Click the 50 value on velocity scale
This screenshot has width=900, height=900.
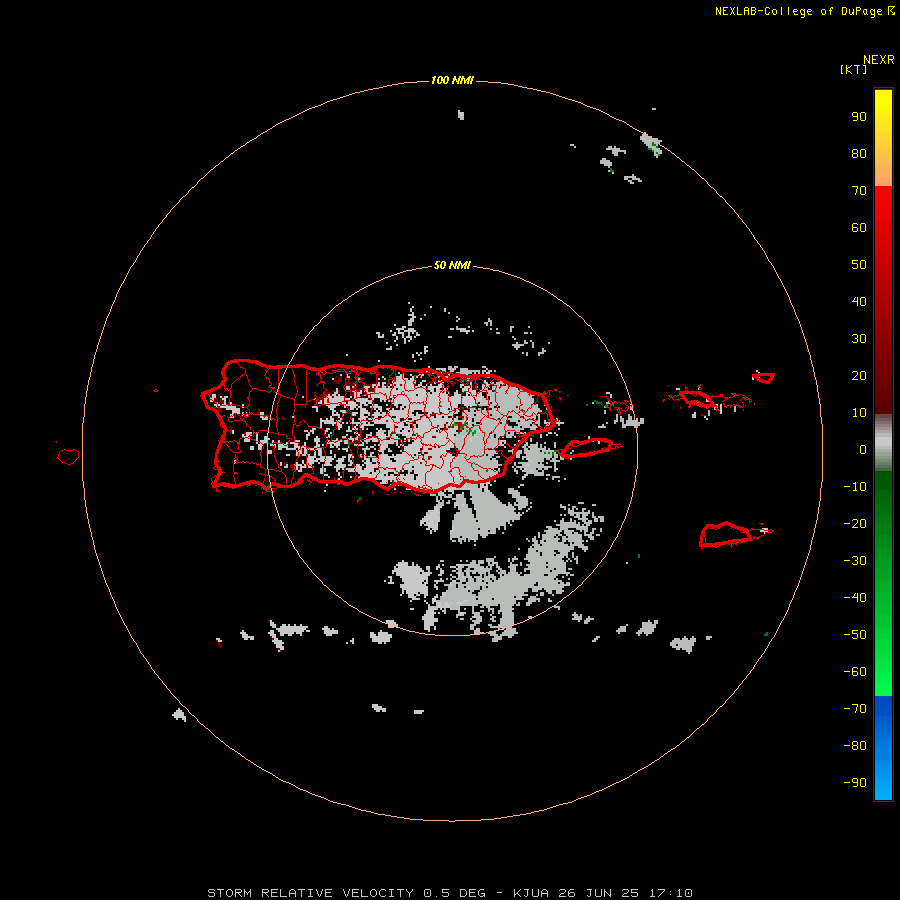pyautogui.click(x=859, y=265)
